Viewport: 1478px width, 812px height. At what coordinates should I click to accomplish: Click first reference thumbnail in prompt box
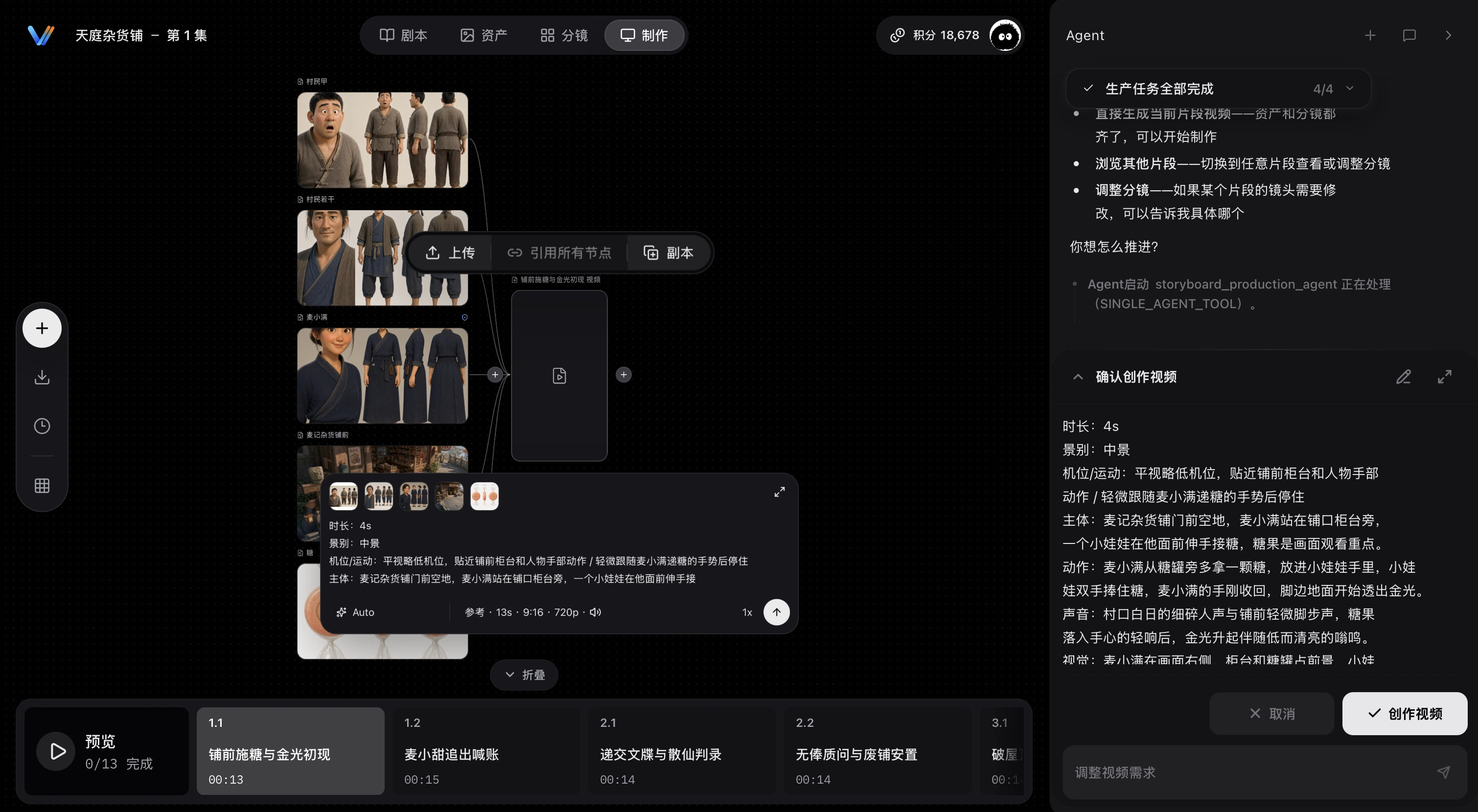pos(343,496)
